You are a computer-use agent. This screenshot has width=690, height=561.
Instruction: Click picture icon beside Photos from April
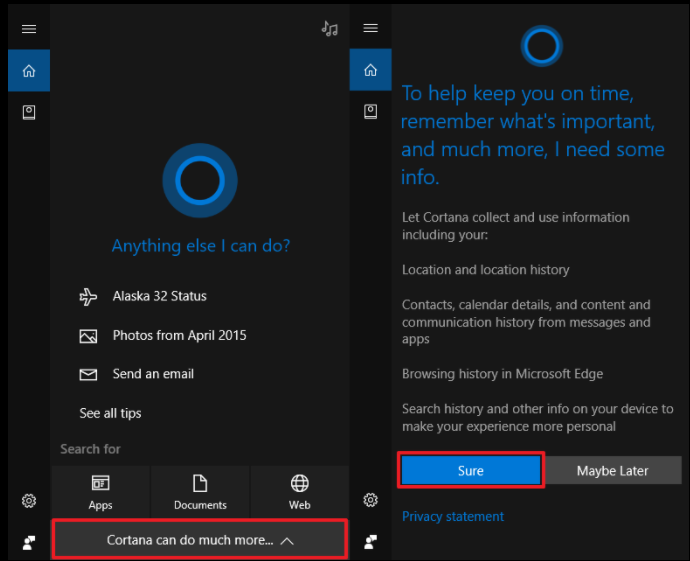pos(88,336)
